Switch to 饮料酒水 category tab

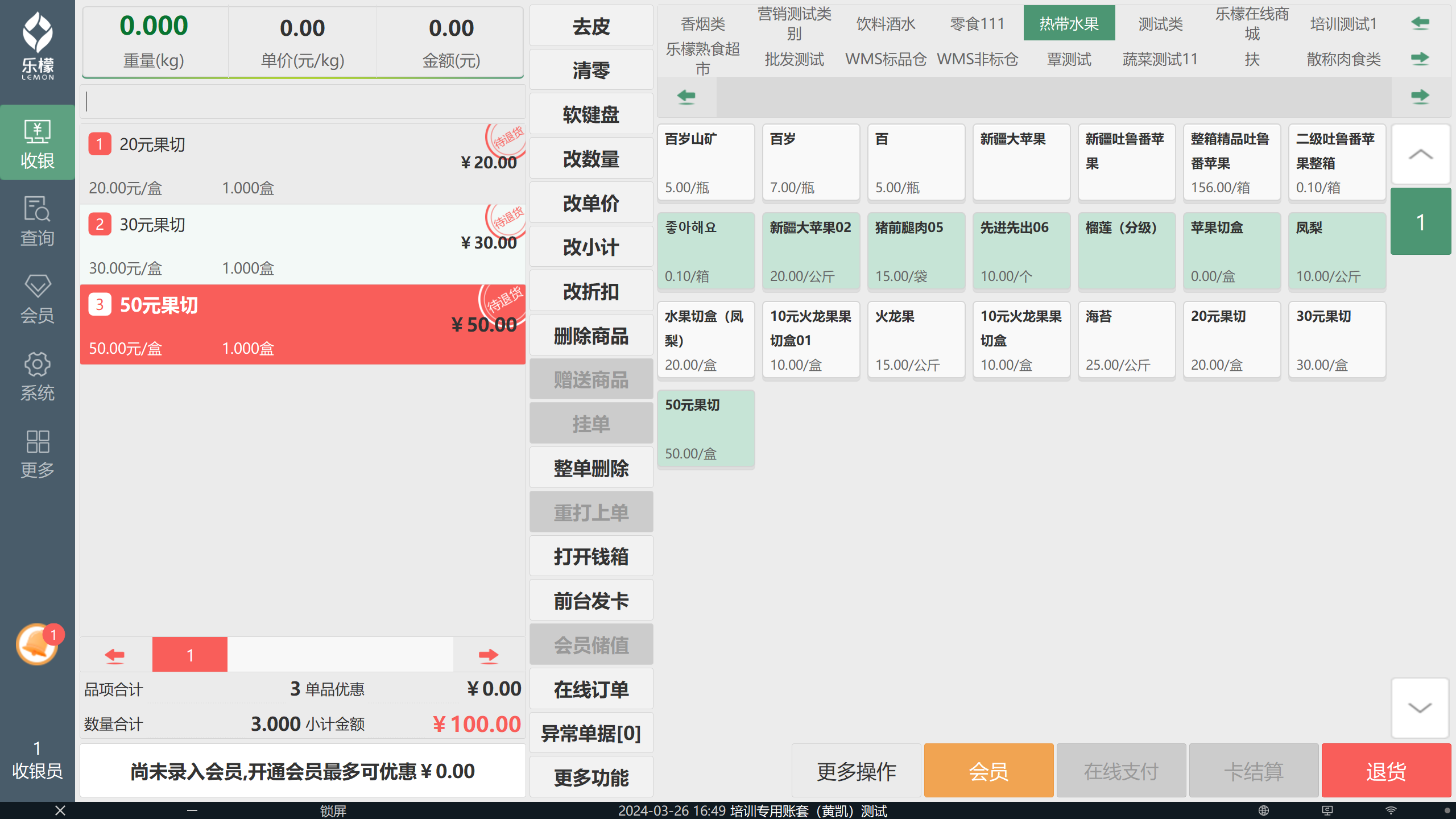pyautogui.click(x=886, y=24)
